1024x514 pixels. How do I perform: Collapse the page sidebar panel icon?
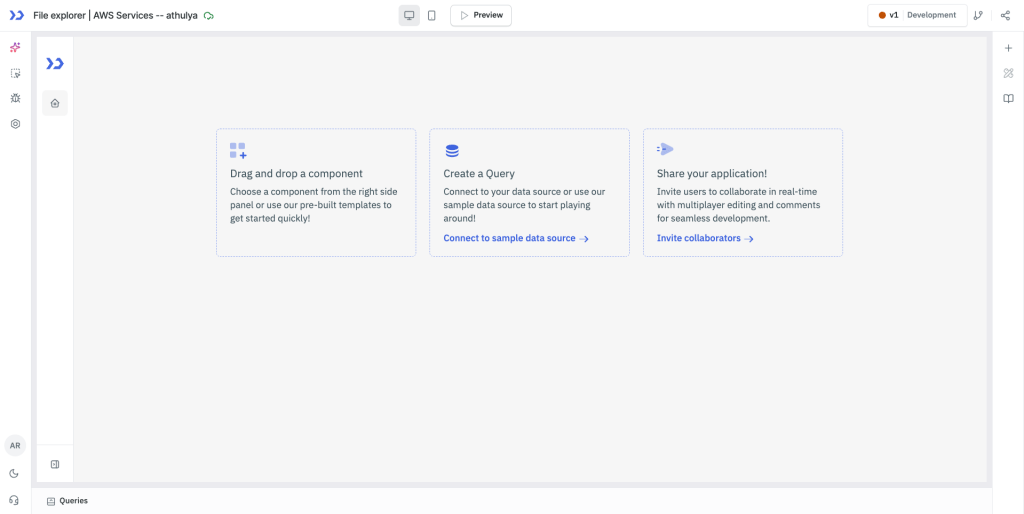pos(55,464)
